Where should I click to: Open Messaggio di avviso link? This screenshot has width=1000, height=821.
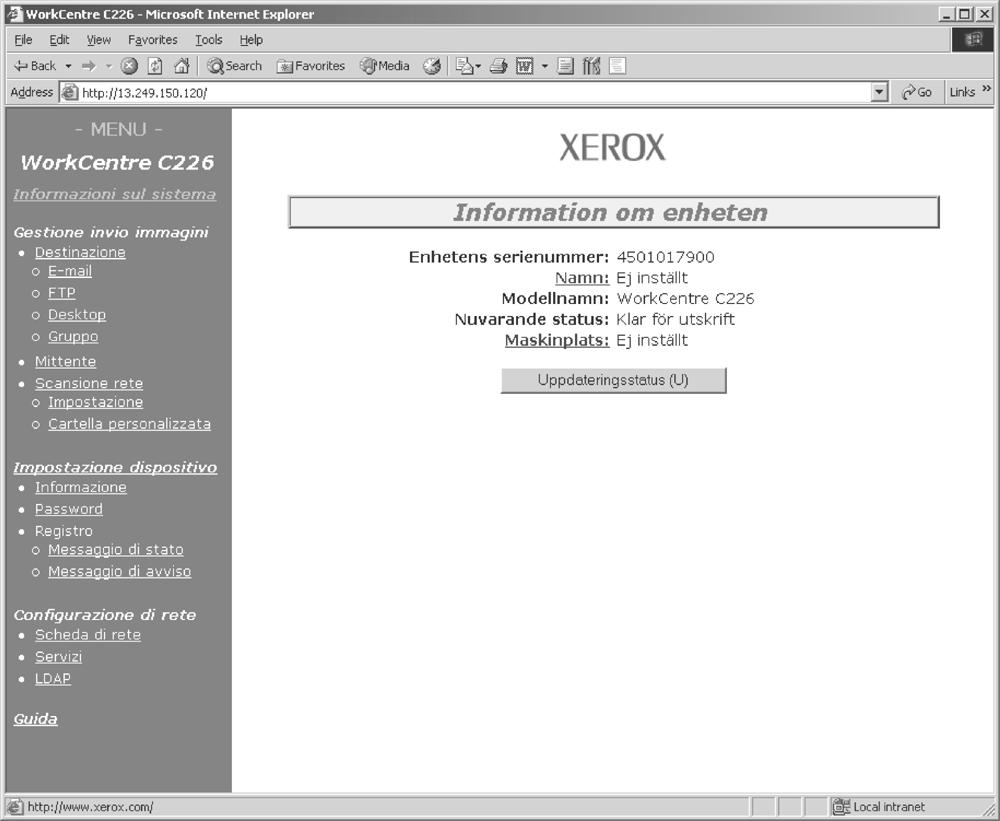120,572
